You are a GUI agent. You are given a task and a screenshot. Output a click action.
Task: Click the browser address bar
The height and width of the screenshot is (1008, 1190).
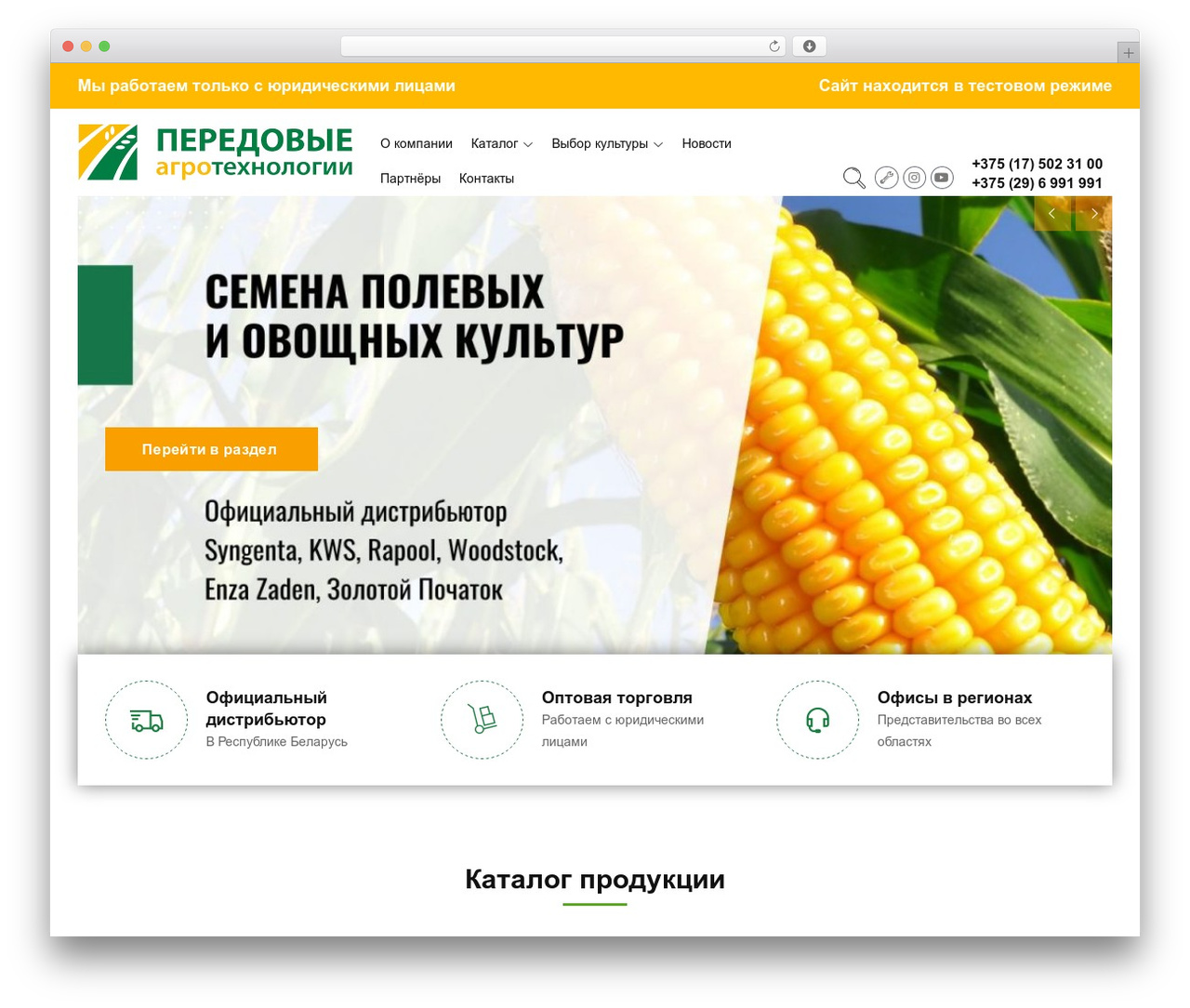pyautogui.click(x=563, y=46)
